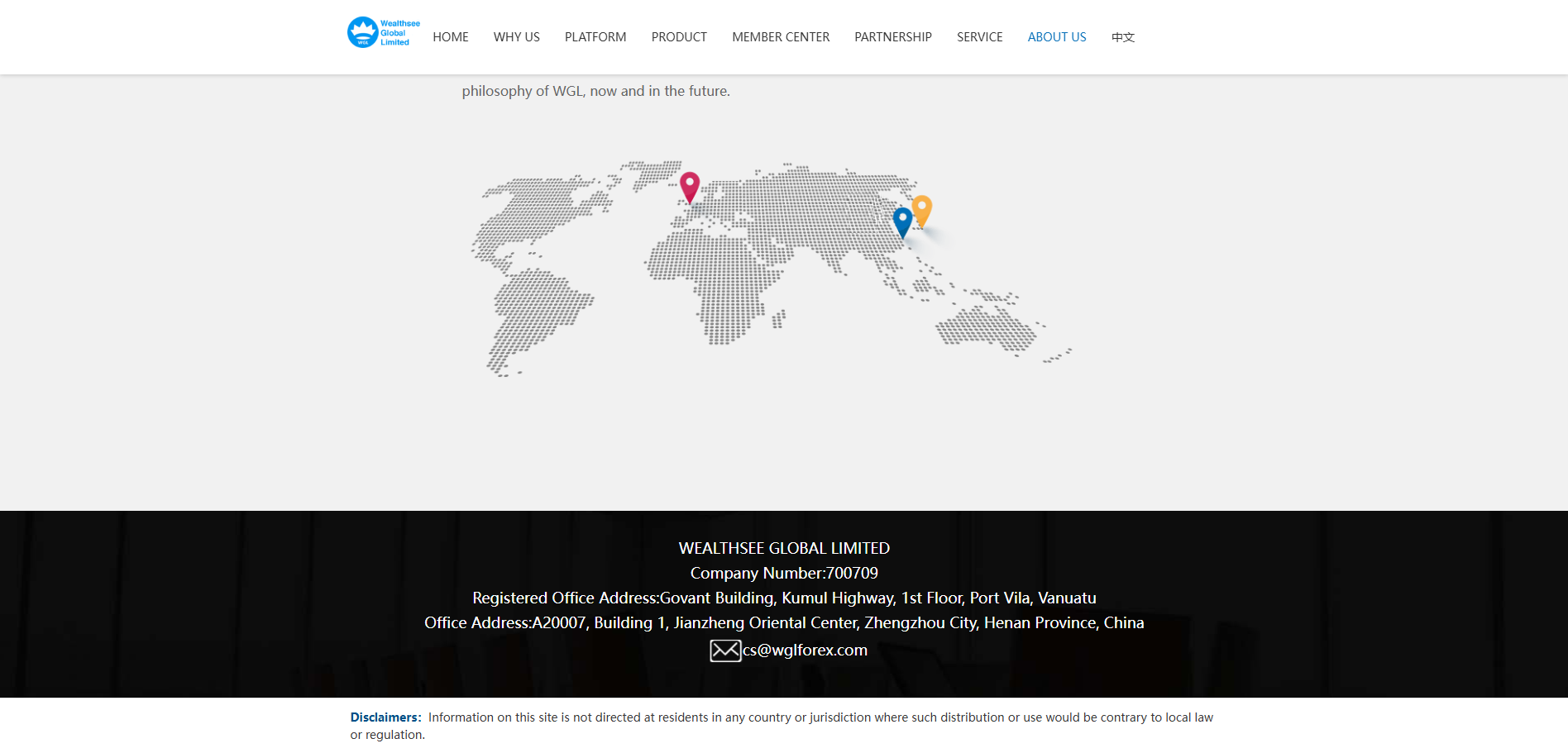Navigate to MEMBER CENTER
1568x753 pixels.
coord(781,37)
